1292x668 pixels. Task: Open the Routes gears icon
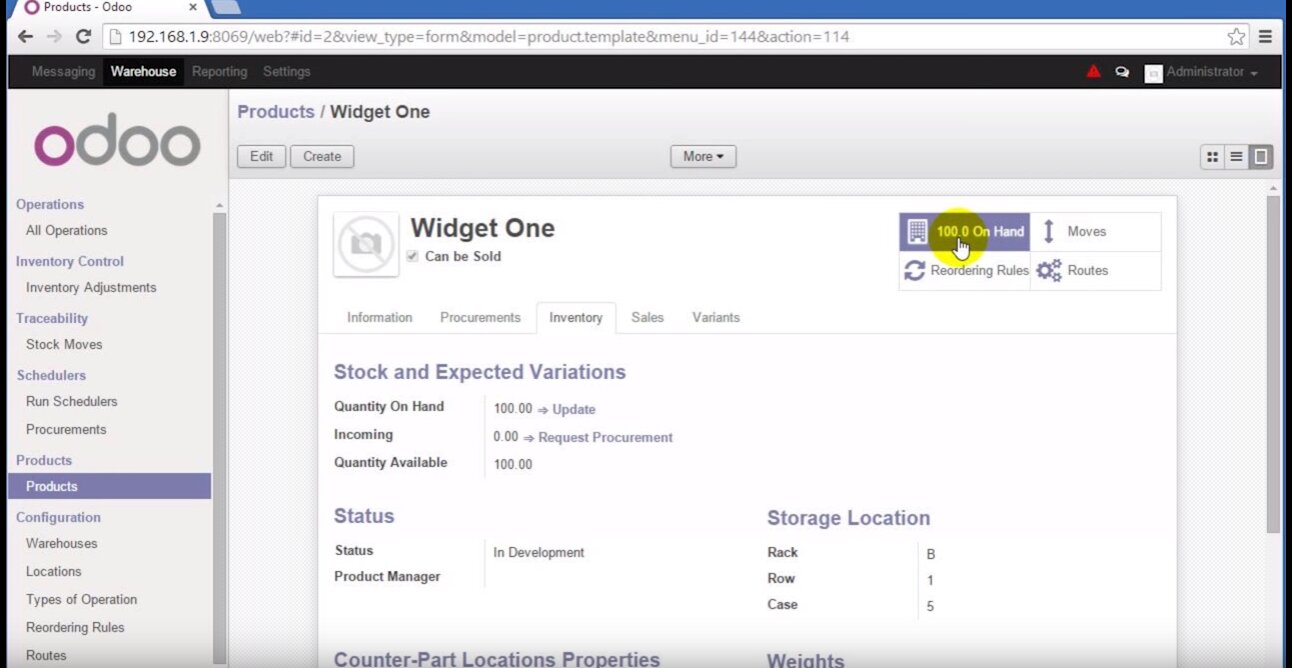[1048, 270]
